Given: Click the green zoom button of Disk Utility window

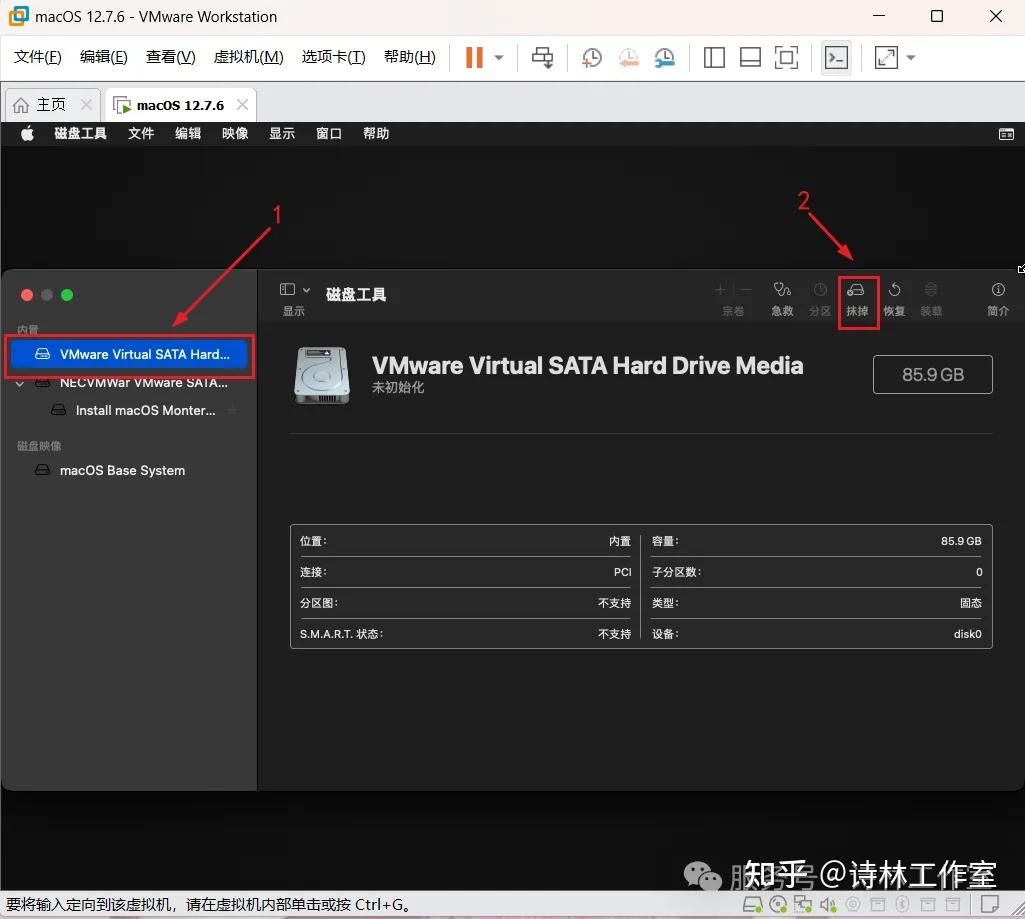Looking at the screenshot, I should pyautogui.click(x=67, y=295).
